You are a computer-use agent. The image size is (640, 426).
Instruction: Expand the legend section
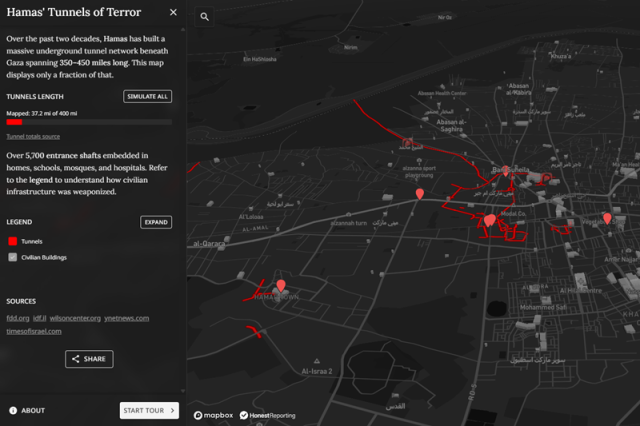pos(156,222)
